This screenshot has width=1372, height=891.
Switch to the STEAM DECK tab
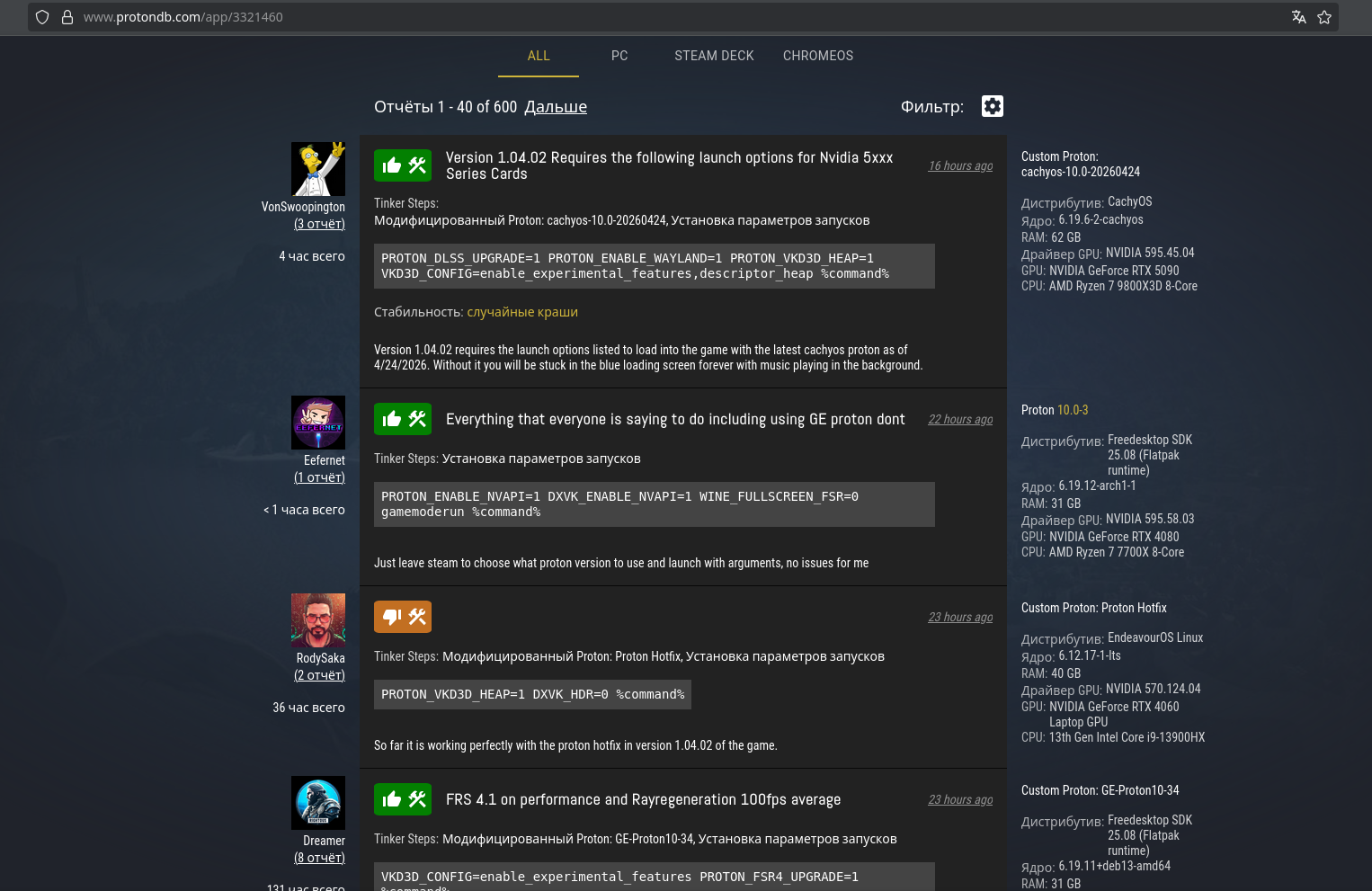click(x=714, y=56)
